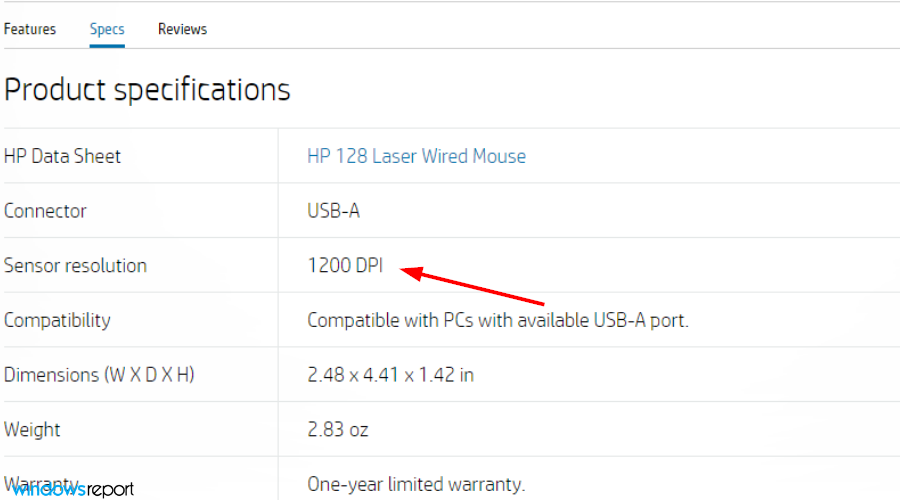Switch to the Specs tab
This screenshot has height=500, width=900.
coord(107,29)
